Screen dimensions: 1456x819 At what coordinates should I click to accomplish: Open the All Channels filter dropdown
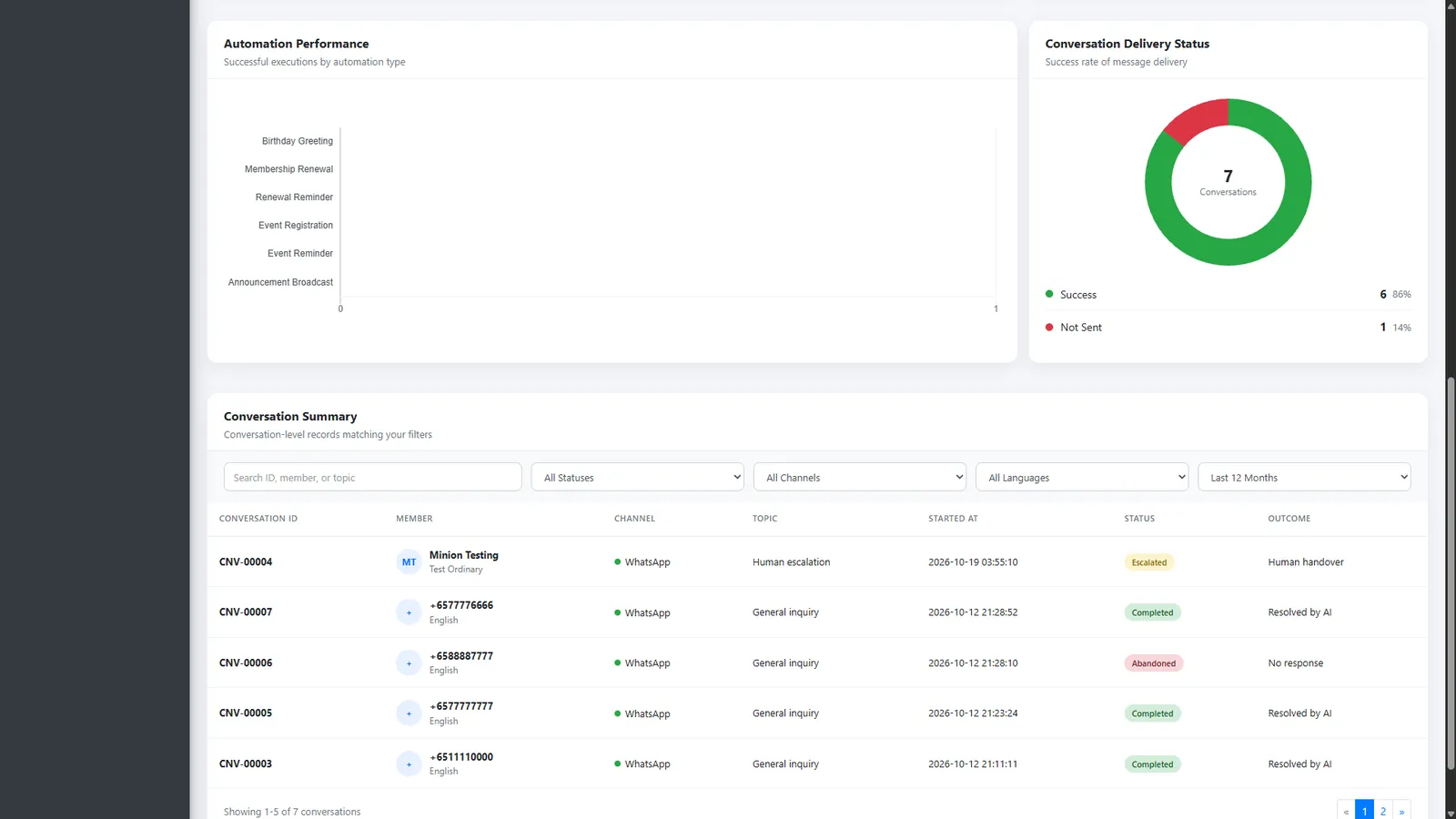860,477
